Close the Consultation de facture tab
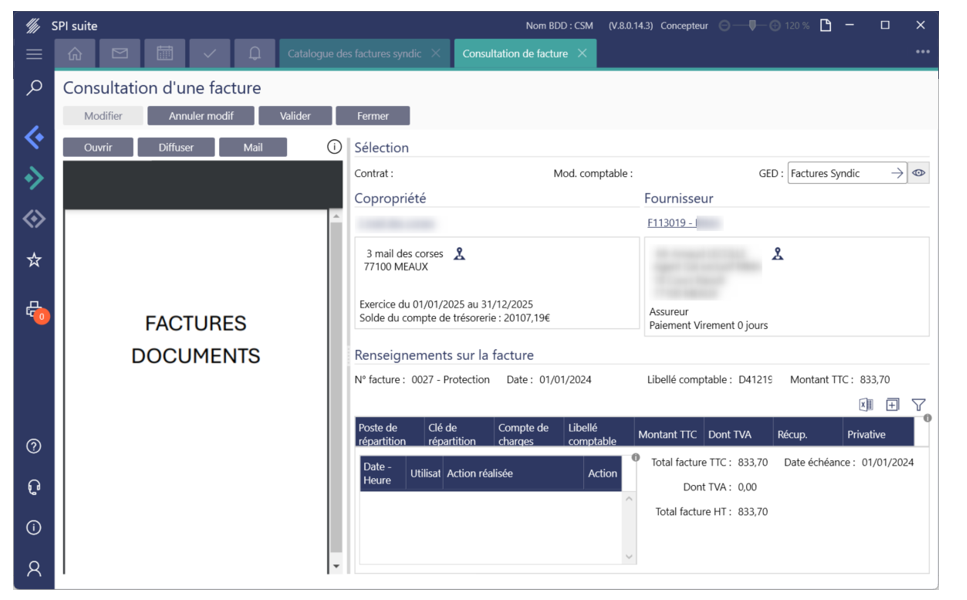This screenshot has height=600, width=967. click(582, 54)
